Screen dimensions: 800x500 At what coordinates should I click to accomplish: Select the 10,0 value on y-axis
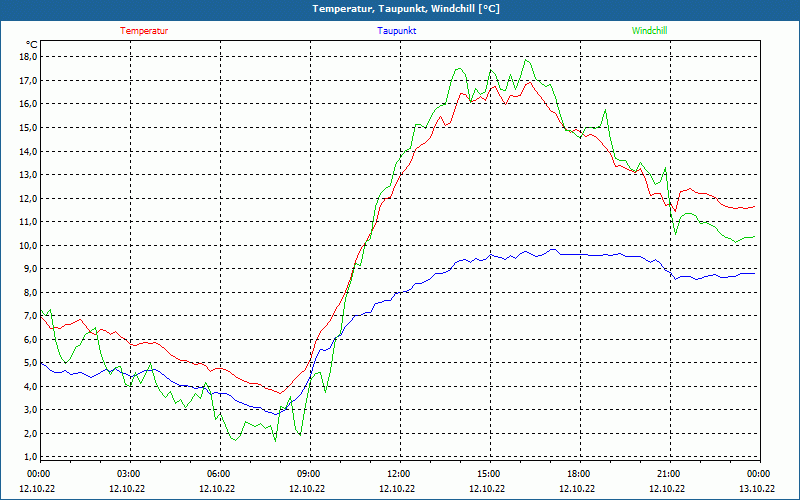coord(28,246)
